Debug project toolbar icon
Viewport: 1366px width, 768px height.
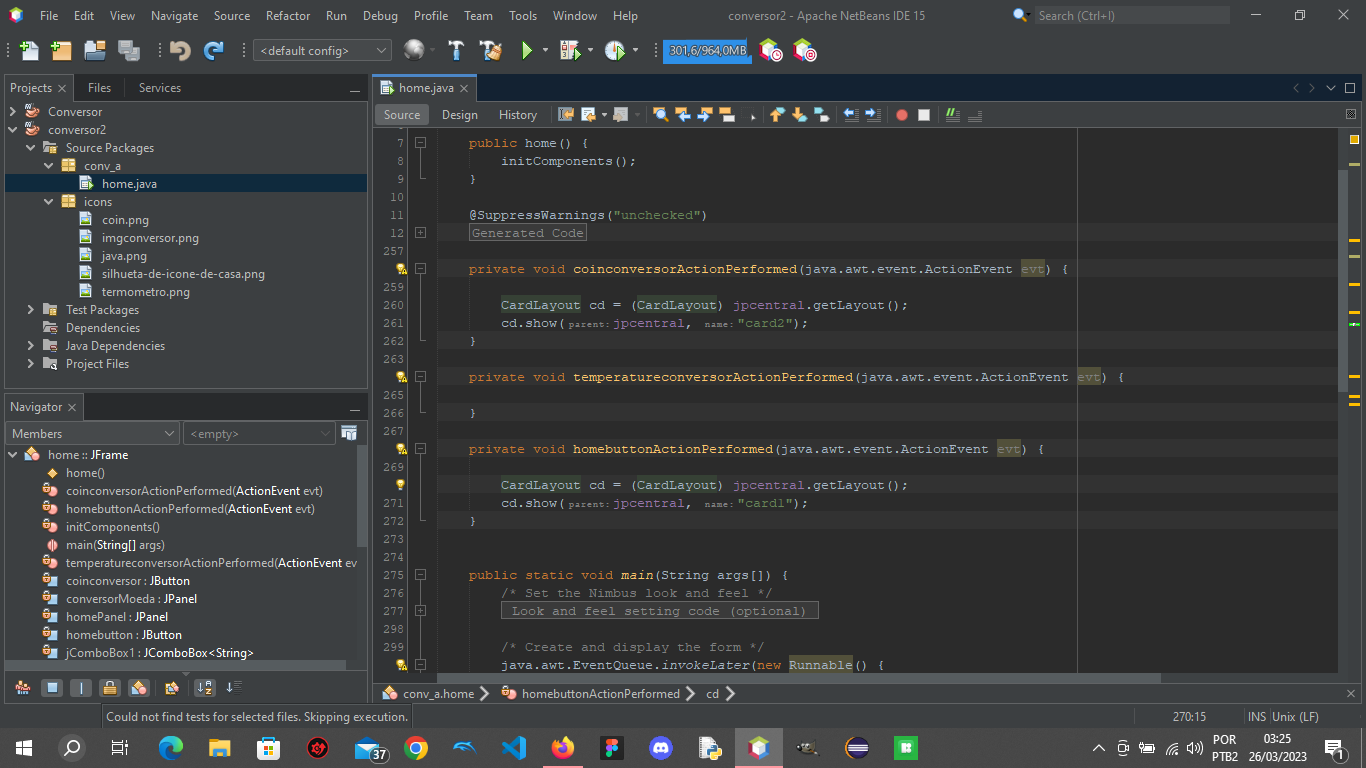pos(569,50)
